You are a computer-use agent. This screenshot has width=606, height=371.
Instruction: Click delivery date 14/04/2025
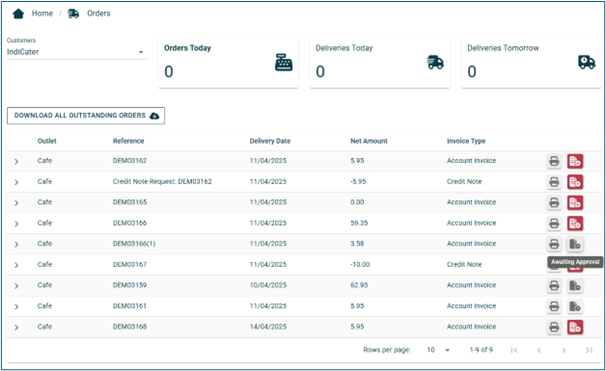click(268, 327)
